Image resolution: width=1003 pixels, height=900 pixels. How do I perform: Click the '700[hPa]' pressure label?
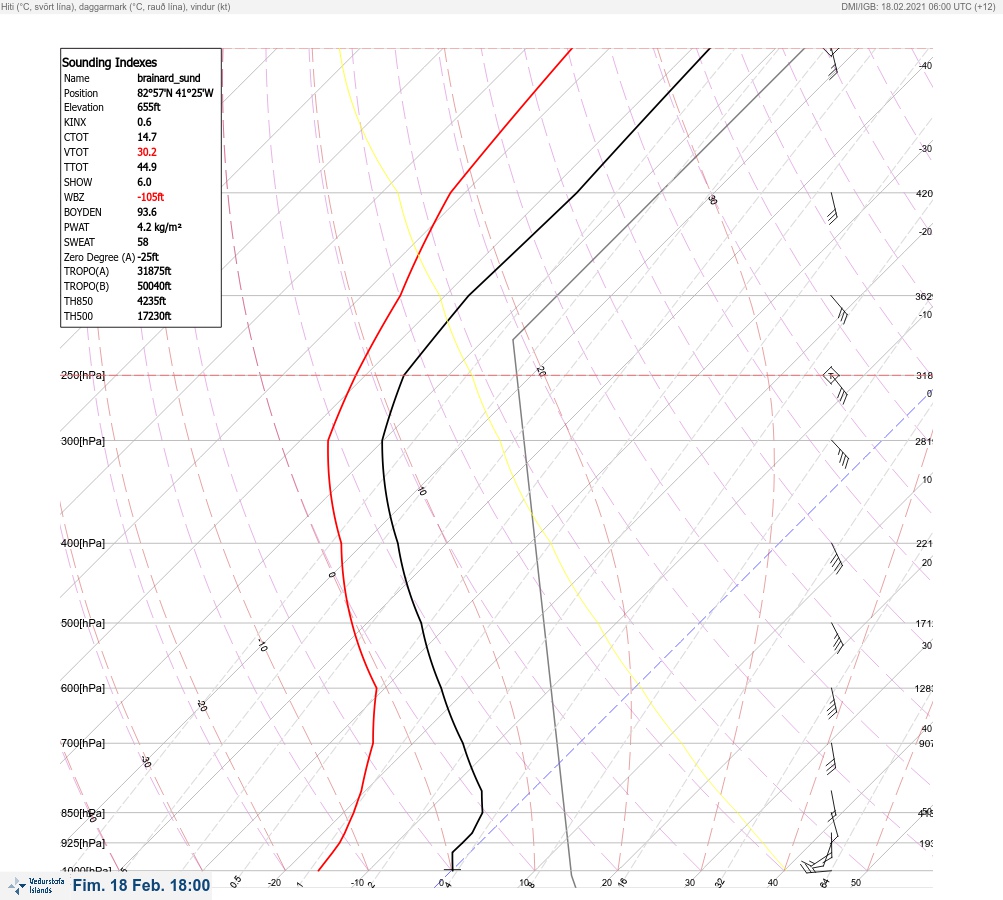[x=83, y=743]
